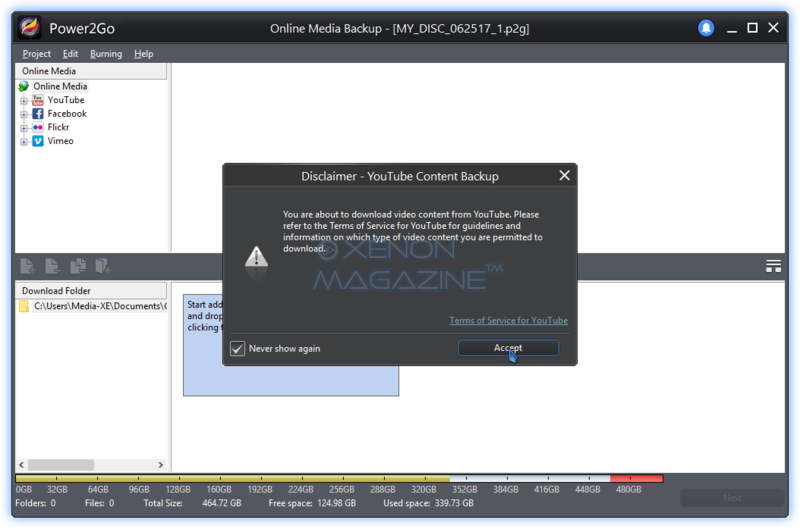
Task: Click the greyed Next button
Action: [732, 497]
